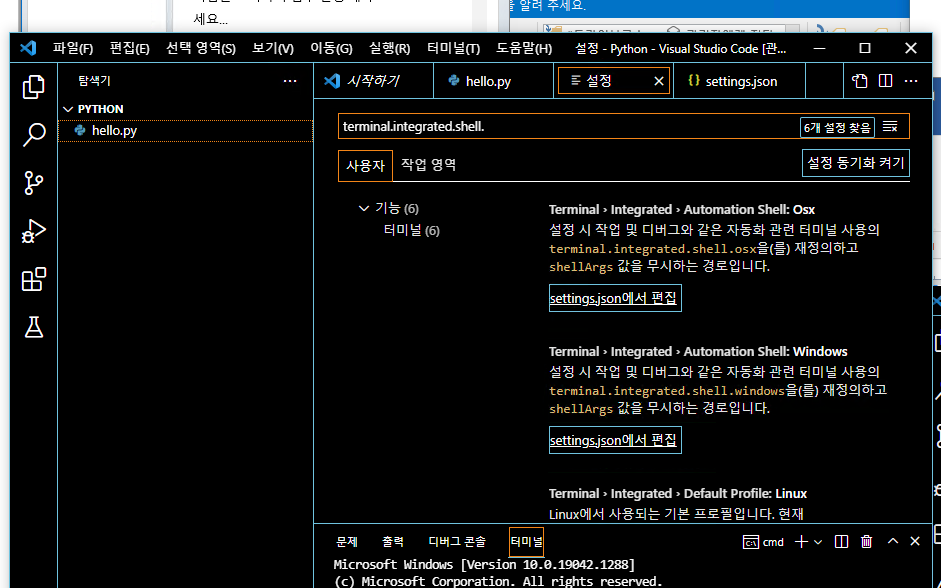
Task: Show the 디버그 콘솔 panel tab
Action: (x=457, y=542)
